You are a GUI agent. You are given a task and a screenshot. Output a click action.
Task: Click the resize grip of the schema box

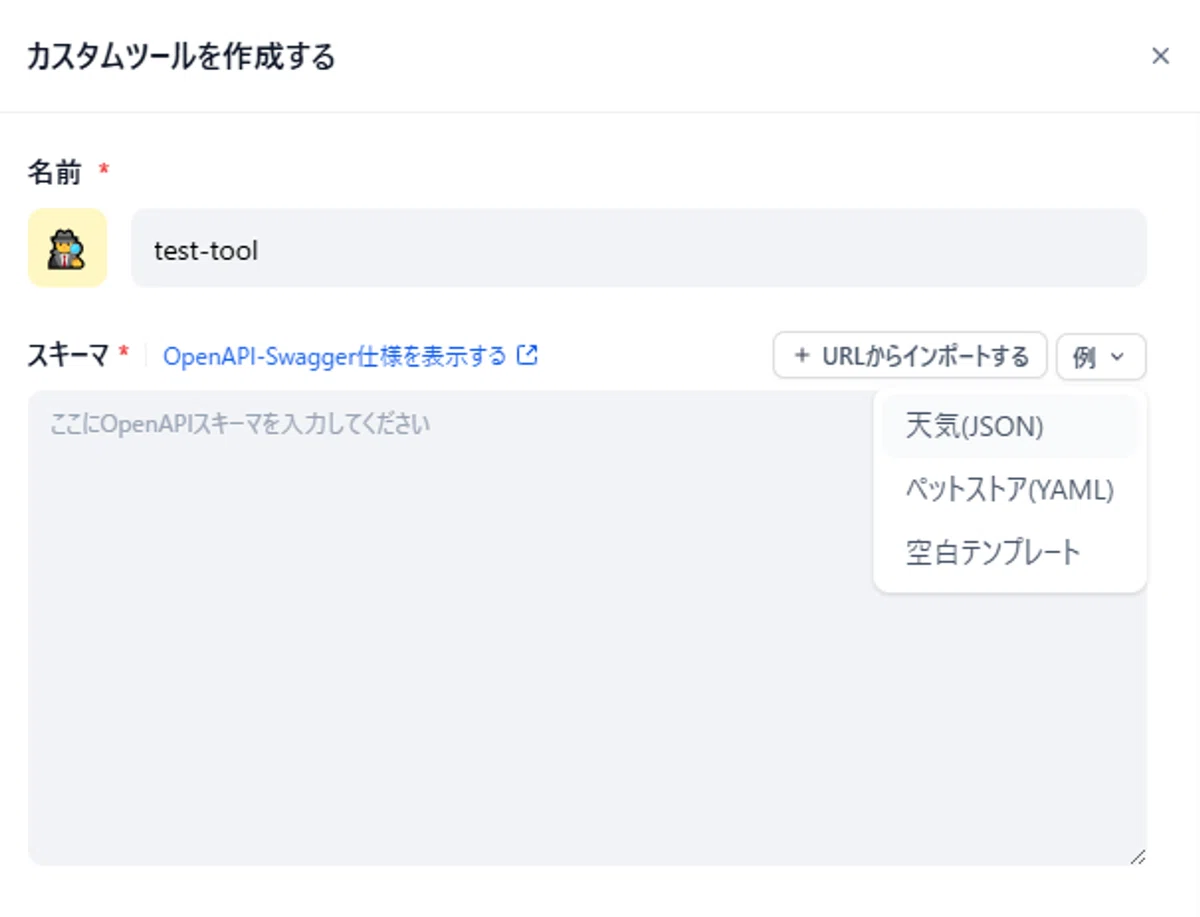[1138, 856]
